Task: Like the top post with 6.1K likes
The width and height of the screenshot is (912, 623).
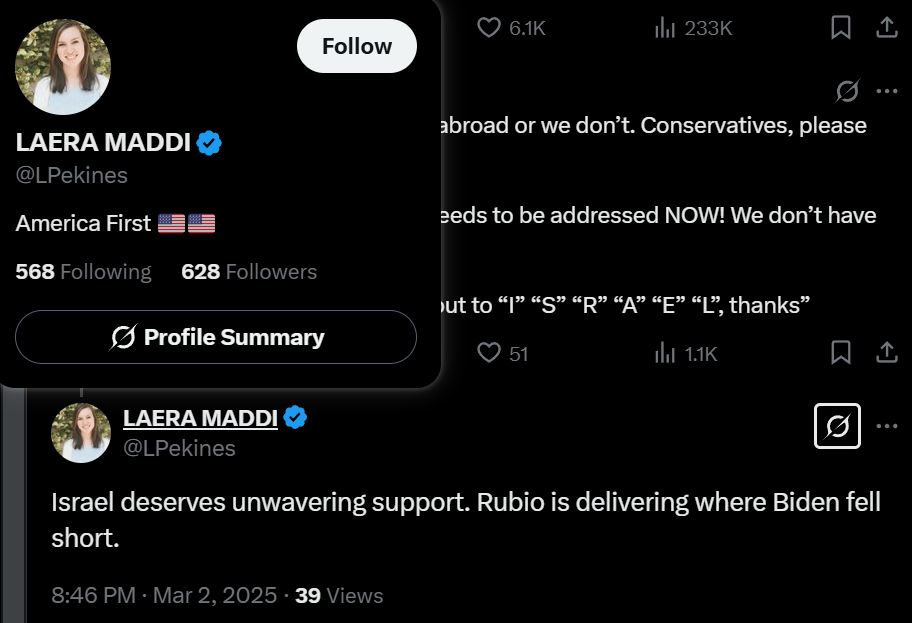Action: pyautogui.click(x=489, y=28)
